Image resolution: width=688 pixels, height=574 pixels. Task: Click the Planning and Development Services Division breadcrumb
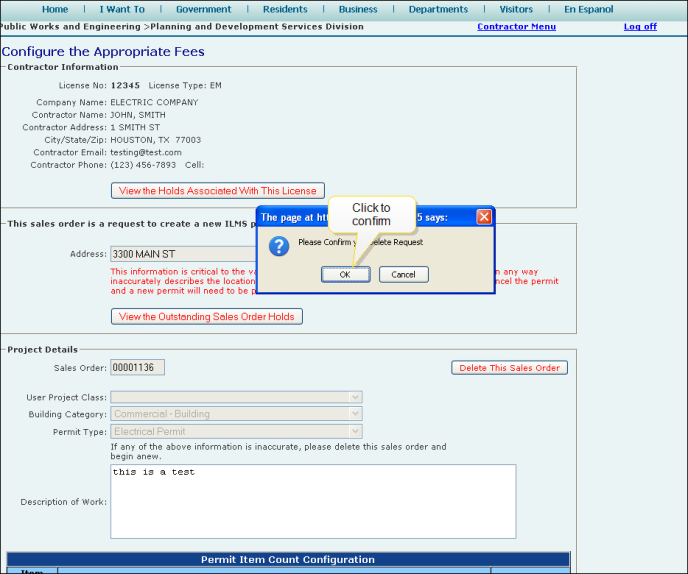(x=257, y=26)
